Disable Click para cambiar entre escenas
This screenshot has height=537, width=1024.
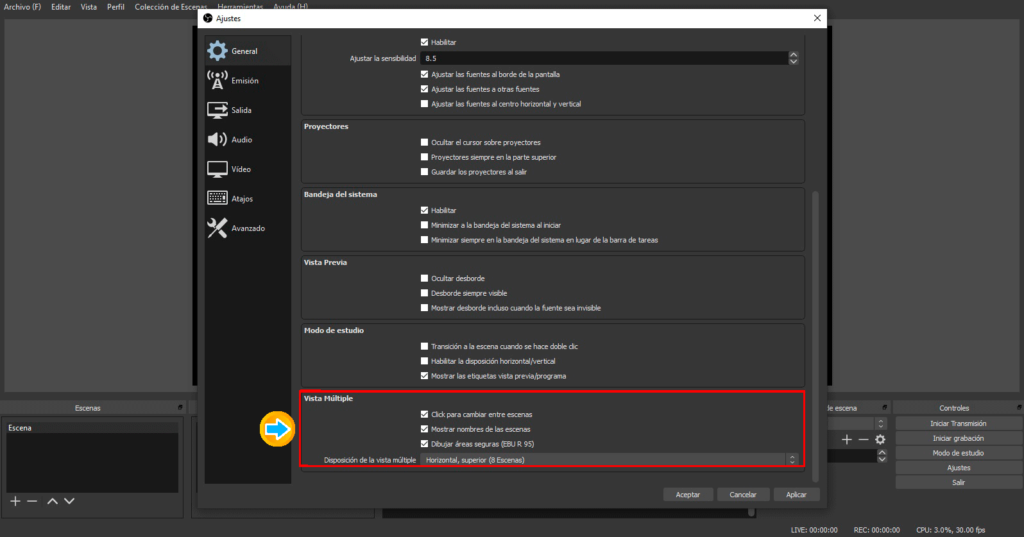425,414
